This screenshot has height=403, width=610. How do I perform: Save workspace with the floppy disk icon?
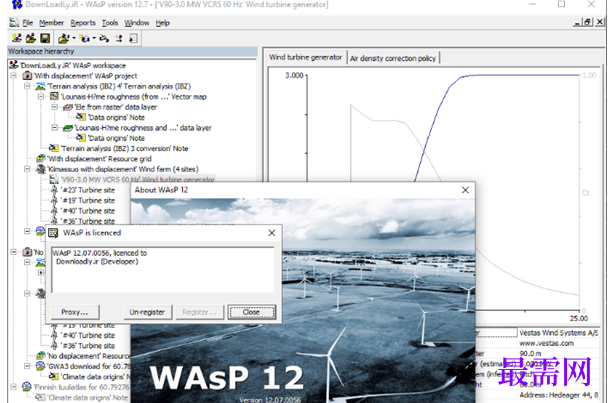pyautogui.click(x=45, y=38)
